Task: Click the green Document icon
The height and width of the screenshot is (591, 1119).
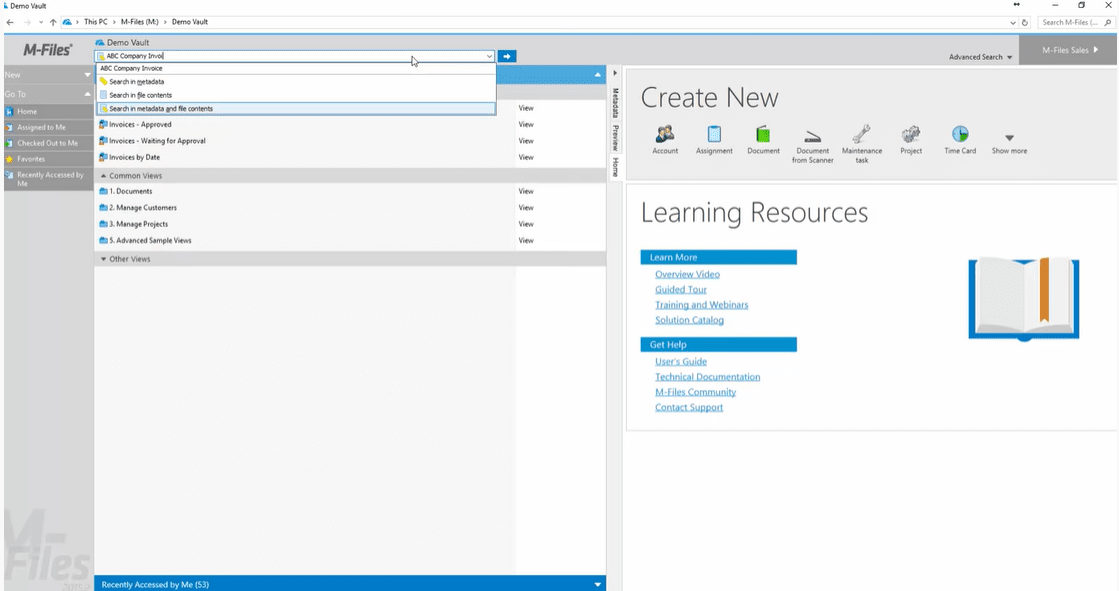Action: [x=763, y=135]
